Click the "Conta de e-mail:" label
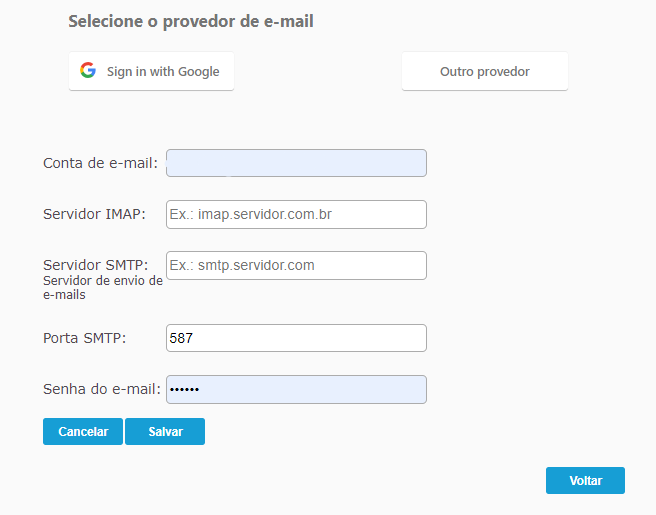Viewport: 656px width, 515px height. pyautogui.click(x=100, y=163)
